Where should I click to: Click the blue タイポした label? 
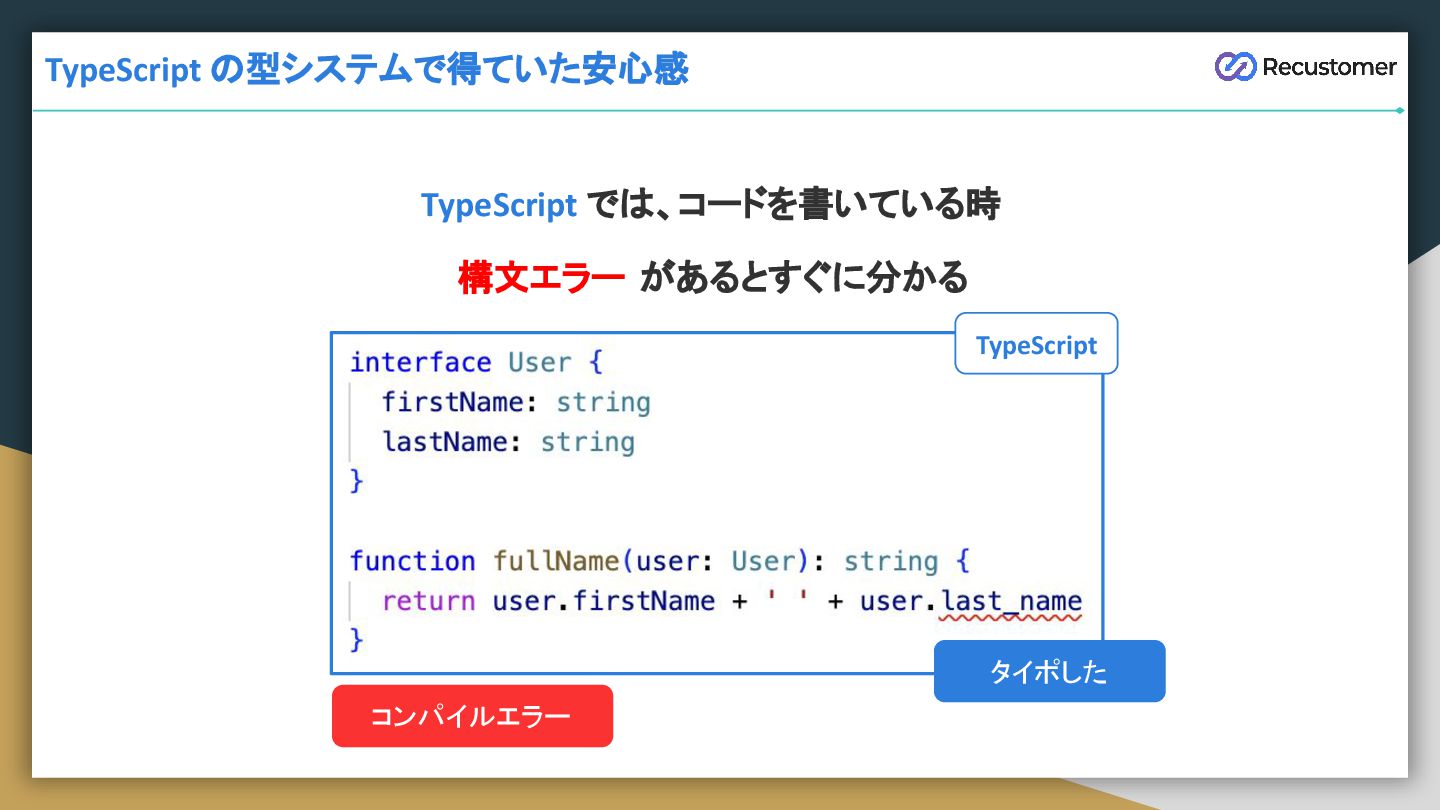[1049, 671]
